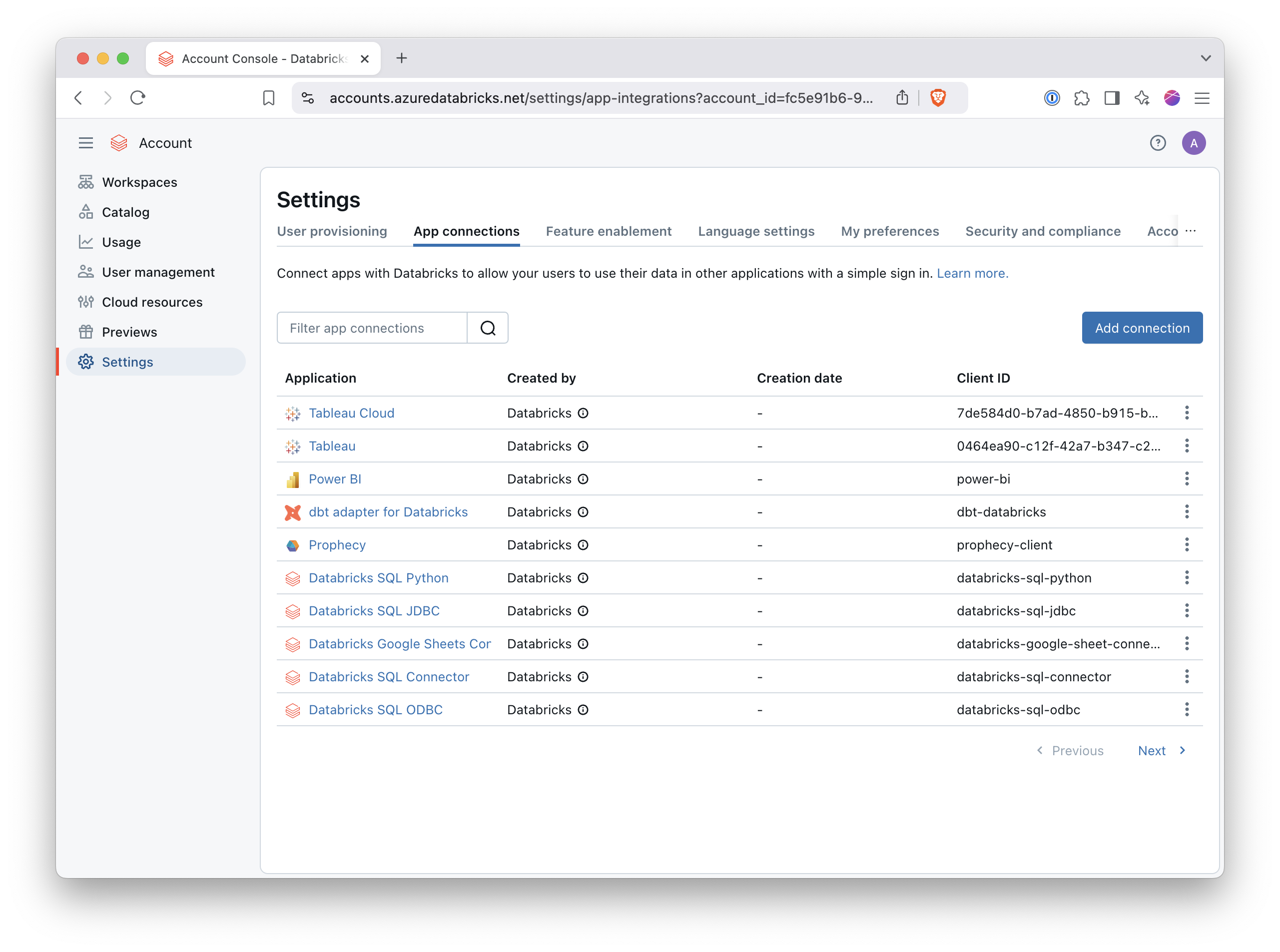Switch to the User provisioning tab
The width and height of the screenshot is (1280, 952).
pyautogui.click(x=332, y=231)
